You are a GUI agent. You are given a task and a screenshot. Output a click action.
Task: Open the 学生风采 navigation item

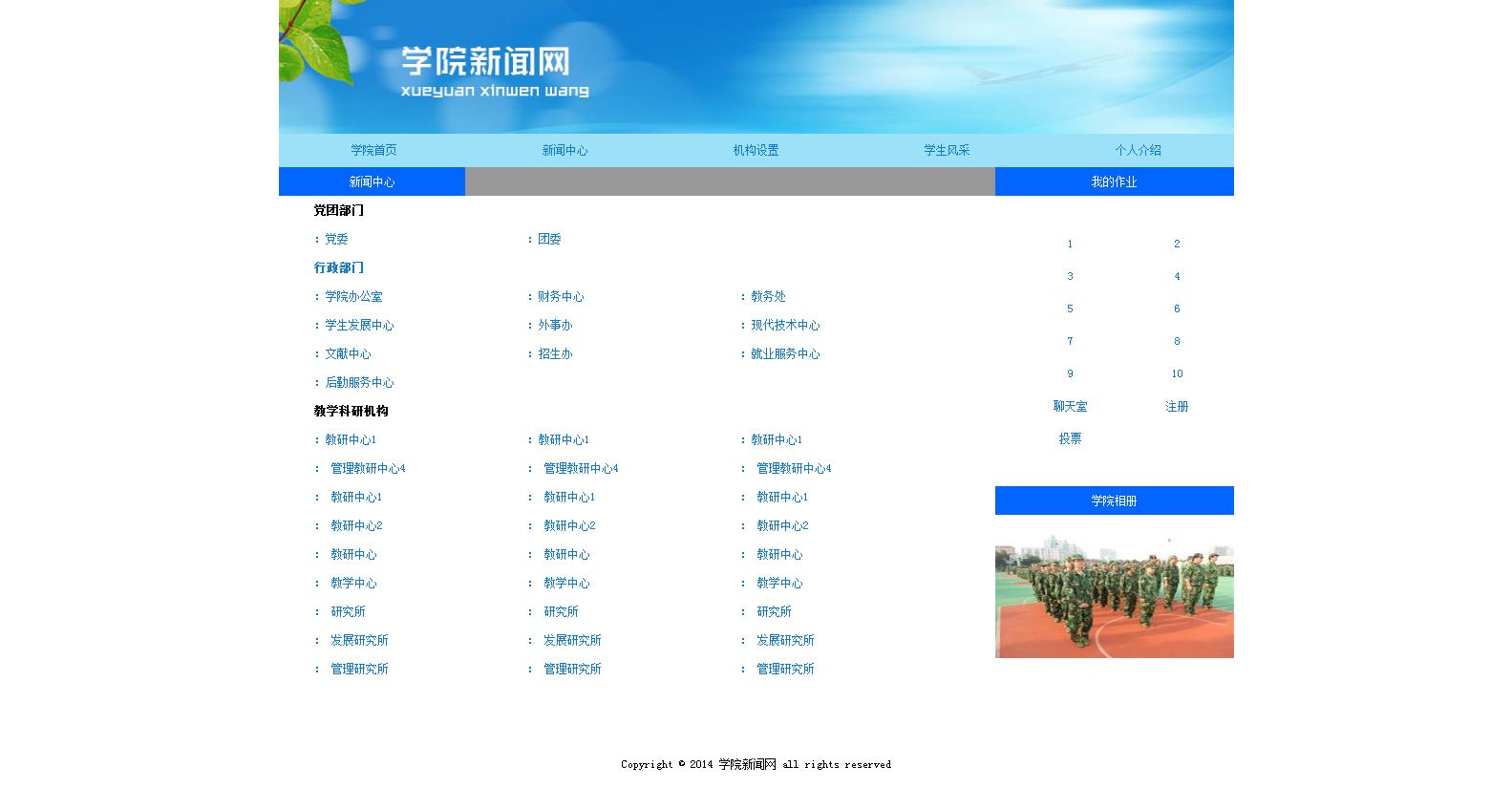(x=947, y=150)
